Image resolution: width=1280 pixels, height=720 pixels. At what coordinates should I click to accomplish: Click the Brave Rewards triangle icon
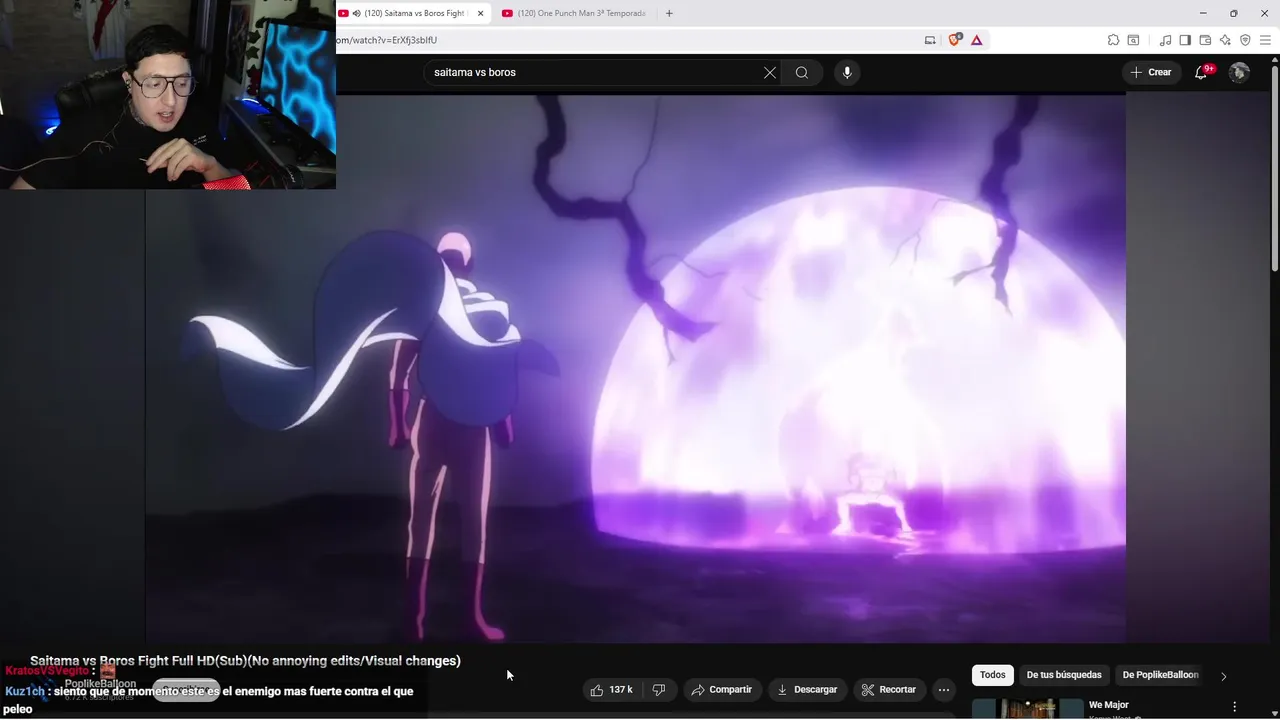pyautogui.click(x=976, y=40)
